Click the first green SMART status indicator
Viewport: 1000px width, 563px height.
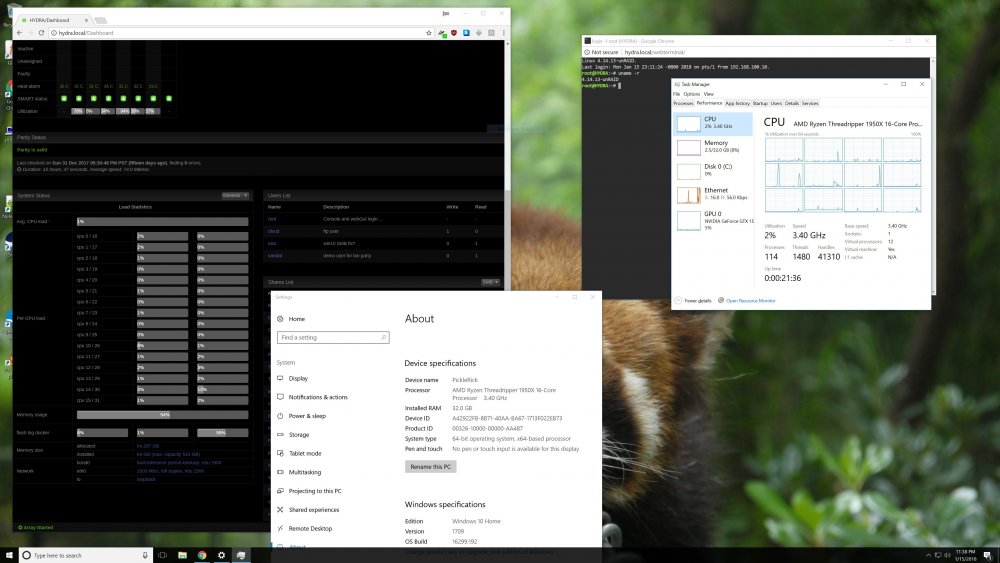click(x=64, y=98)
